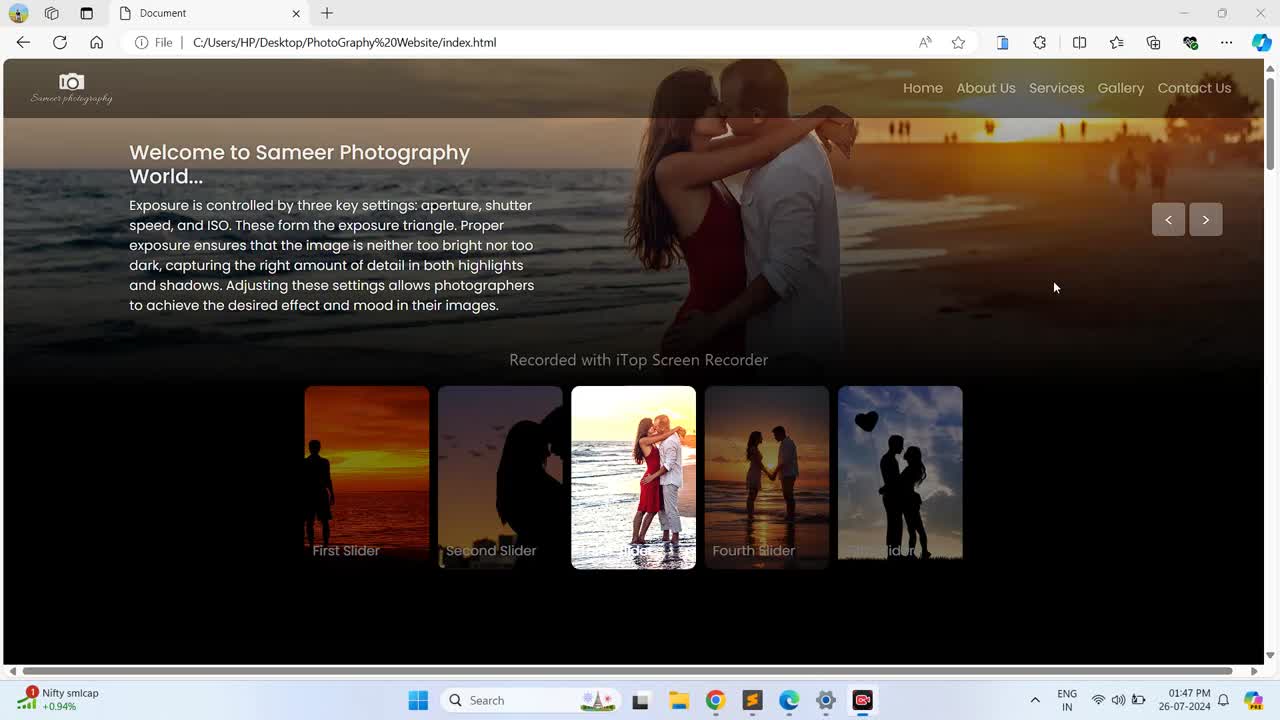Go to the Gallery nav link
The image size is (1280, 720).
point(1120,88)
